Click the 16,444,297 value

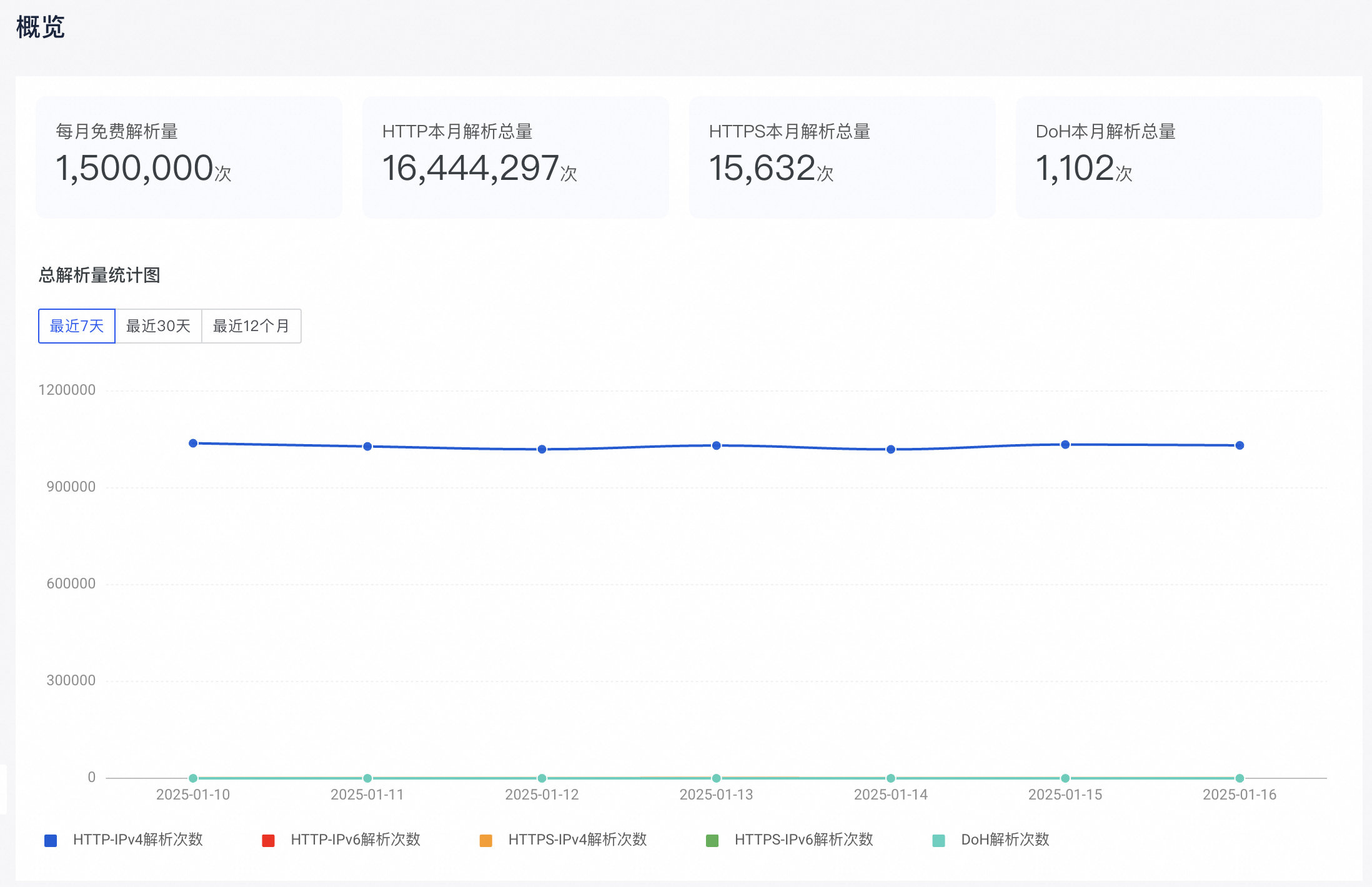coord(470,168)
